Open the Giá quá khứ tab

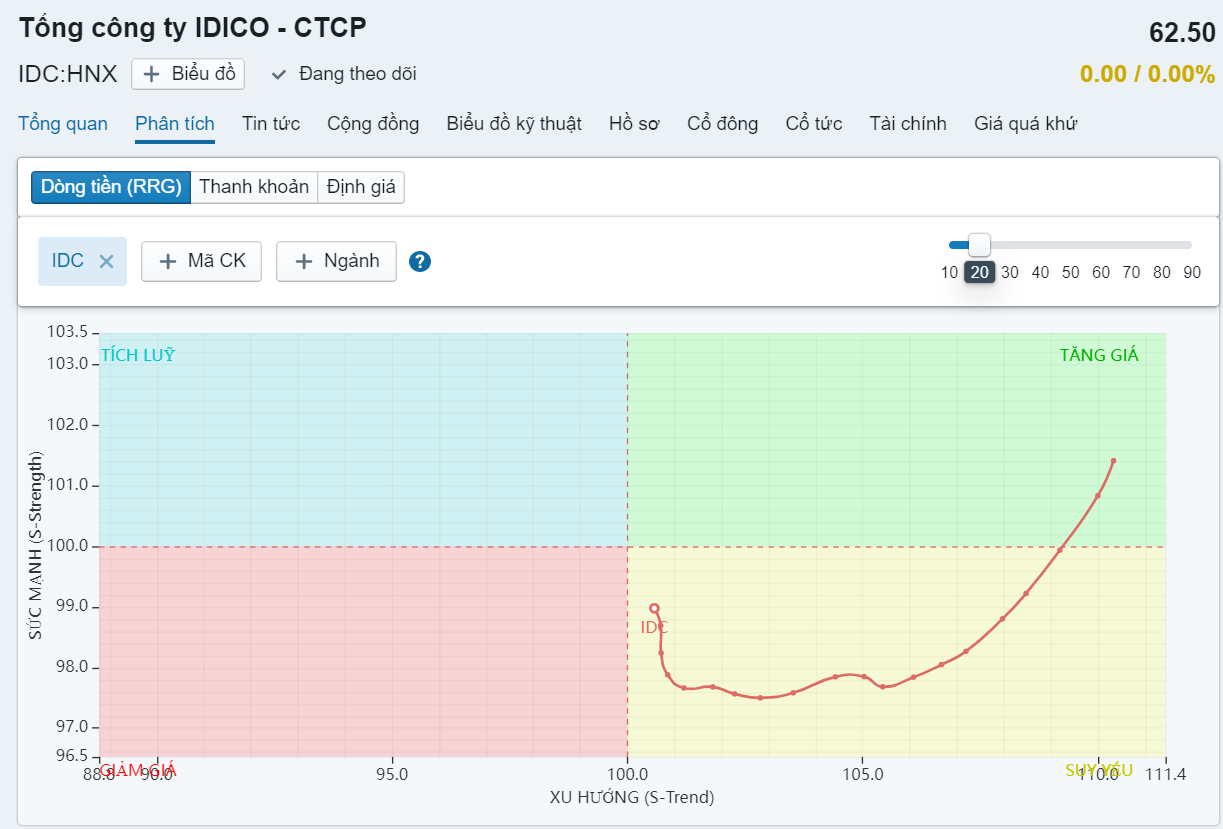point(1025,124)
